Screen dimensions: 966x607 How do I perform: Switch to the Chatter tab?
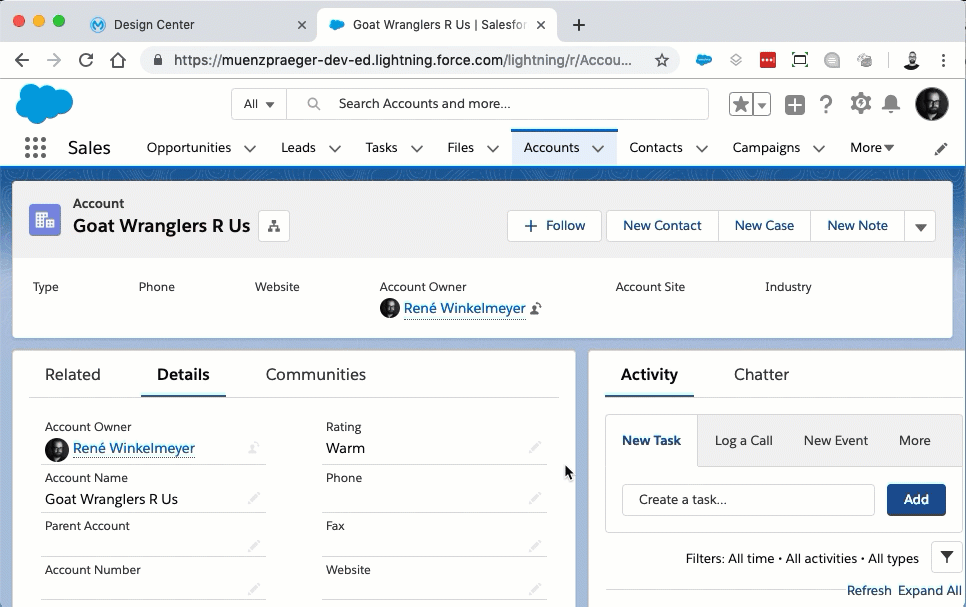pos(761,374)
